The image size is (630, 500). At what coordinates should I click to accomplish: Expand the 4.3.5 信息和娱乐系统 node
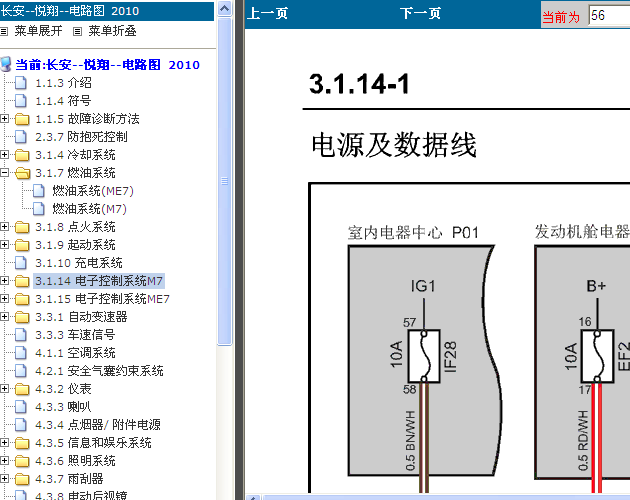click(4, 443)
